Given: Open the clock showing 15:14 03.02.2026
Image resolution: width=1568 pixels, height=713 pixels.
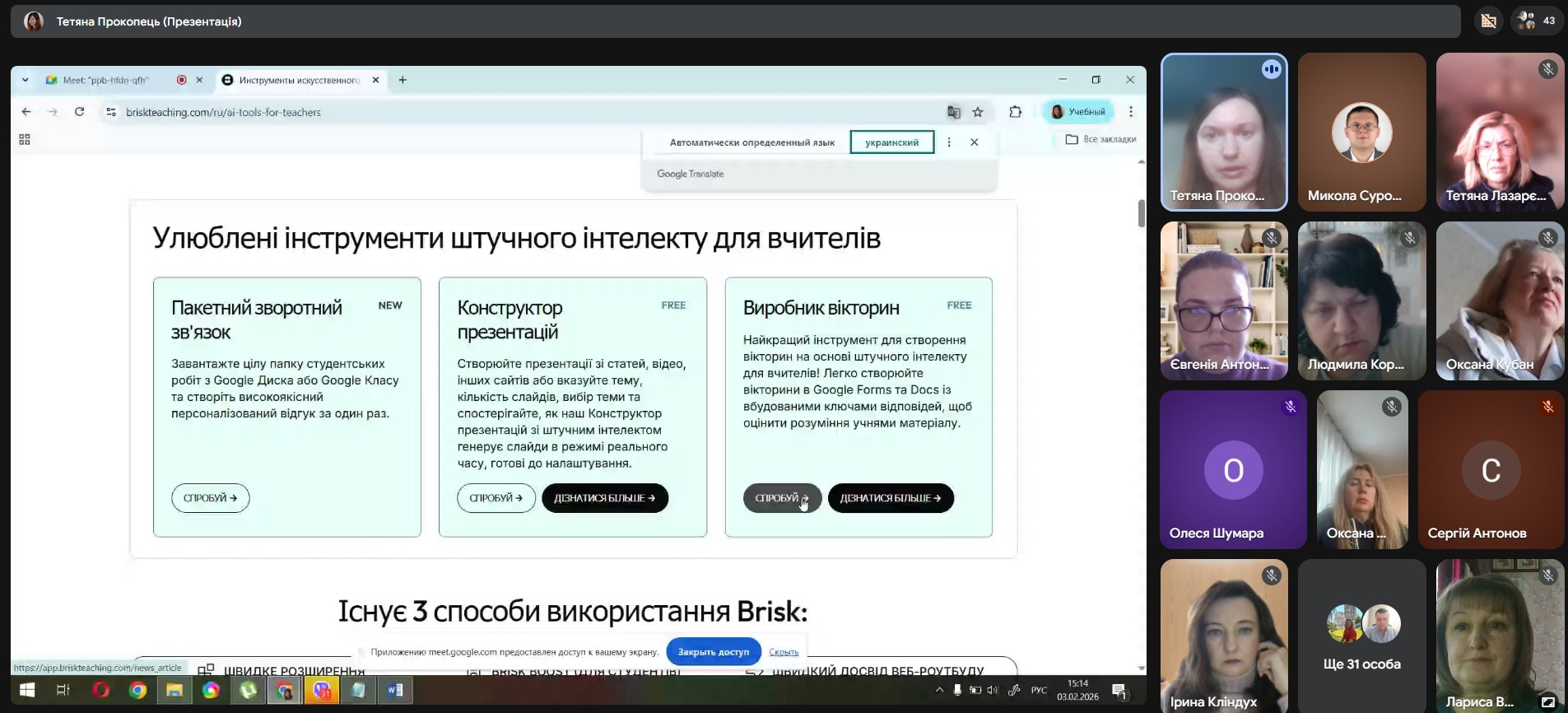Looking at the screenshot, I should pyautogui.click(x=1077, y=690).
